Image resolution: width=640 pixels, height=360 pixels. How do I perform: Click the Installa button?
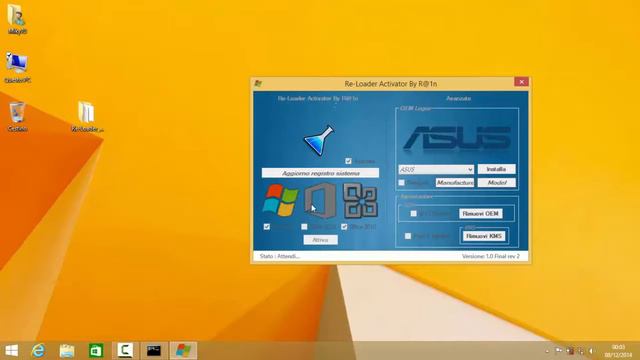tap(496, 169)
